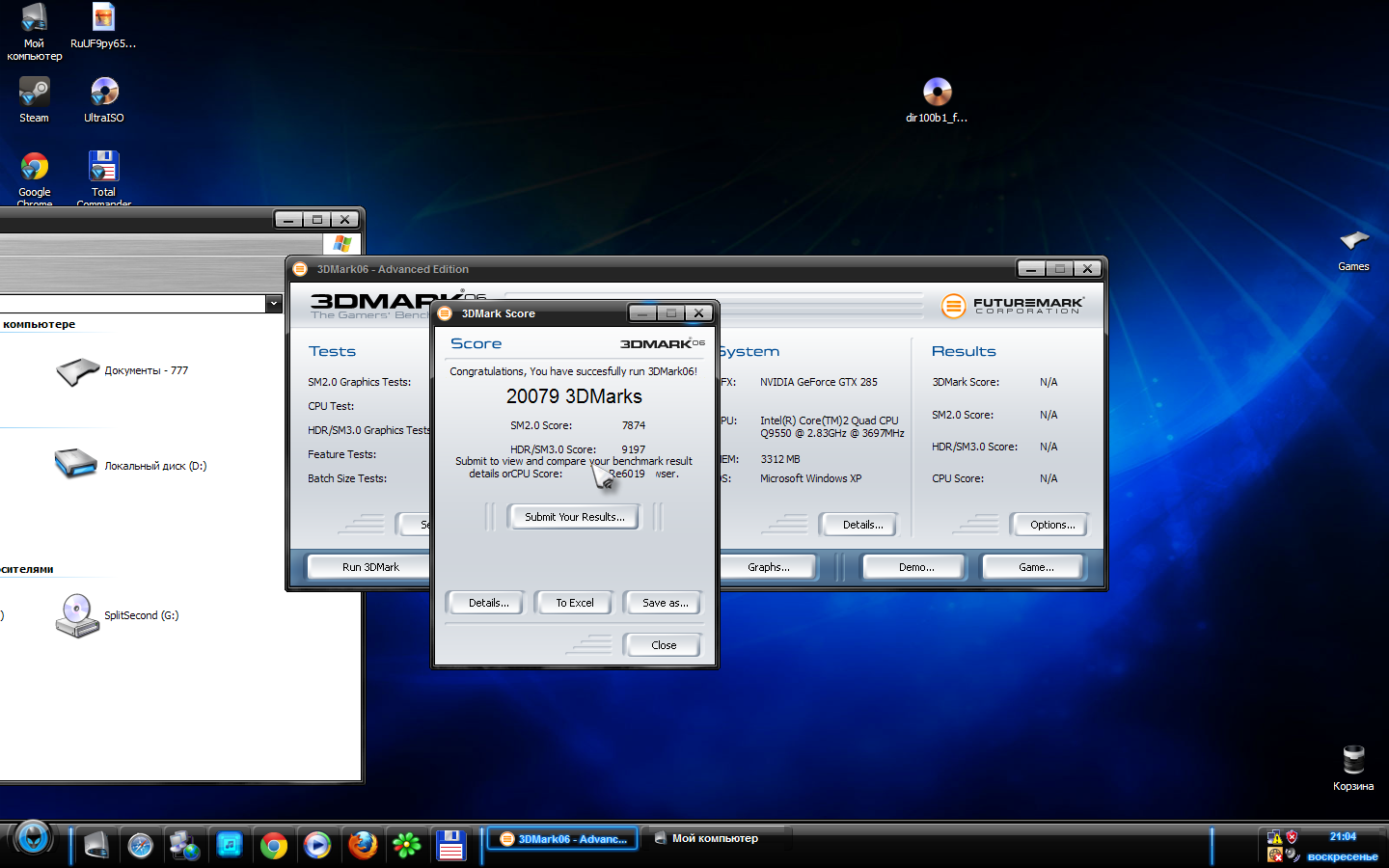Click the globe with red X tray icon

point(1274,854)
